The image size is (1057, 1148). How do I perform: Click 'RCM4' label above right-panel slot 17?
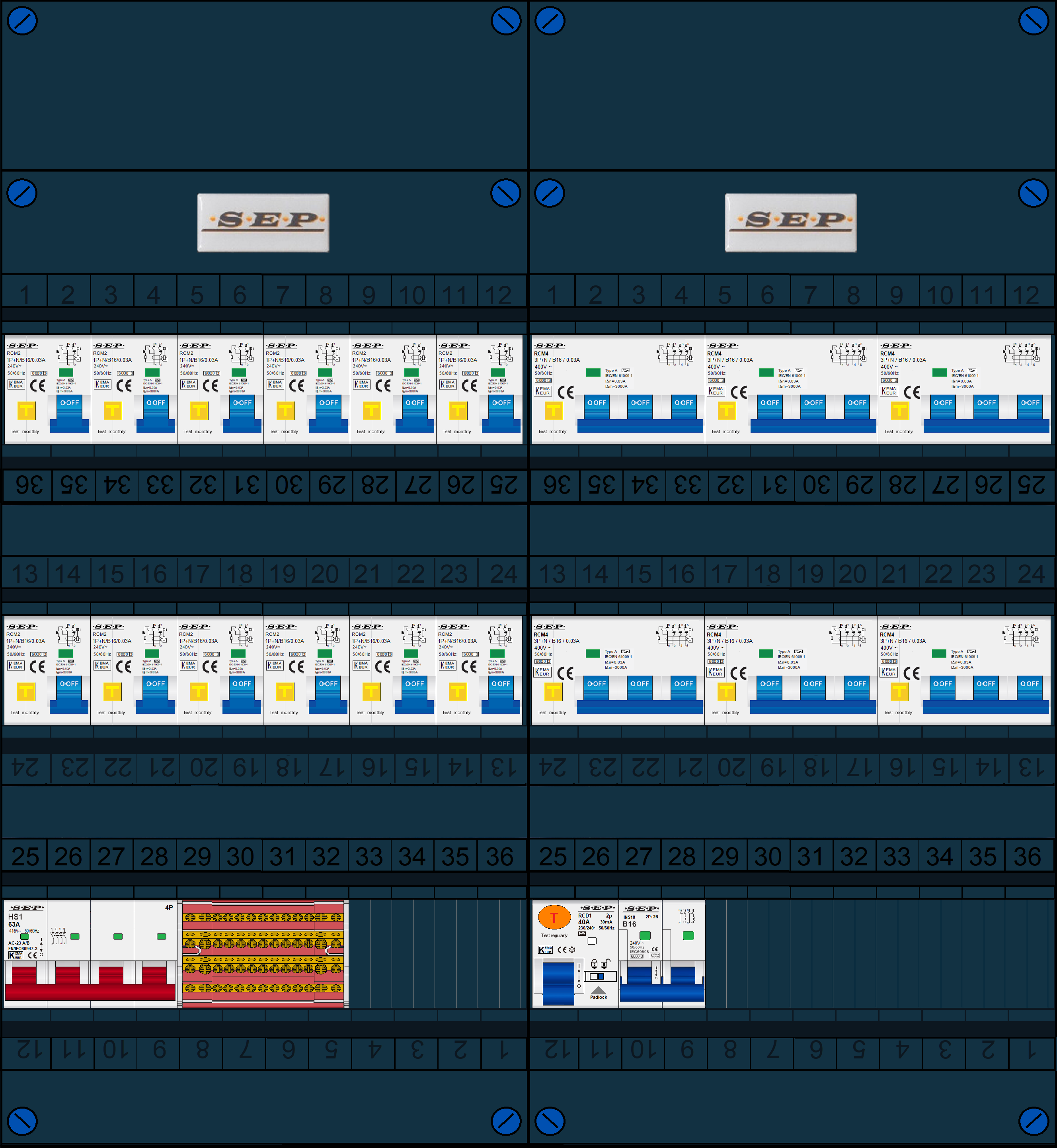[714, 635]
